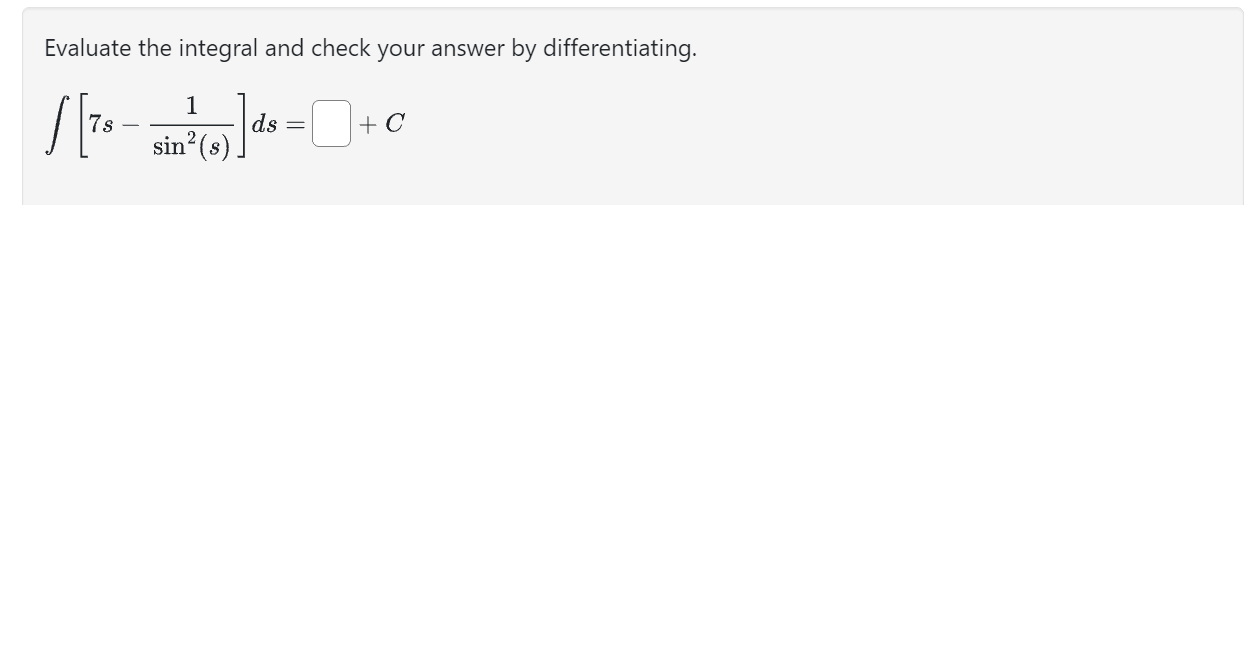Click the ds symbol in the integral
The width and height of the screenshot is (1250, 648).
click(x=262, y=124)
